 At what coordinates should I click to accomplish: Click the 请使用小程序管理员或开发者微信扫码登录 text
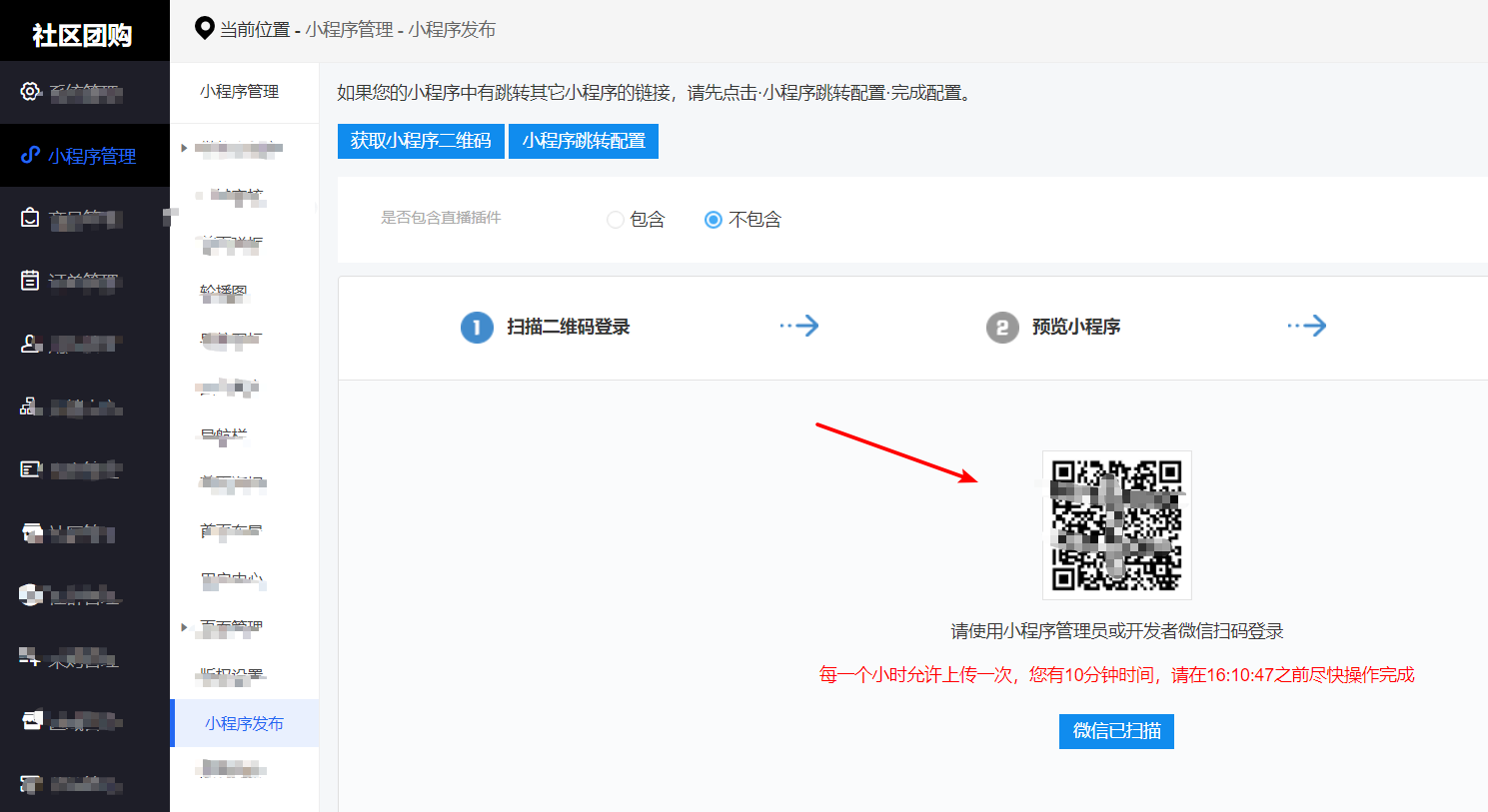1117,631
